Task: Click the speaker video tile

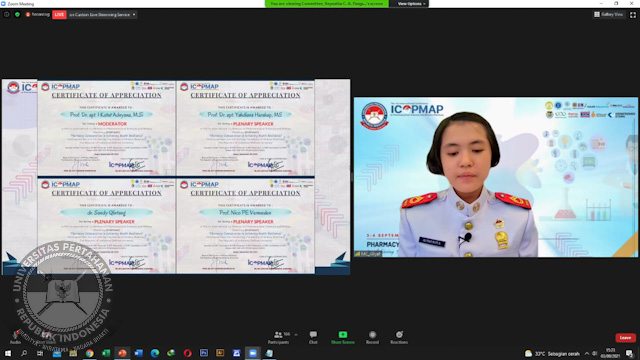Action: pyautogui.click(x=496, y=177)
